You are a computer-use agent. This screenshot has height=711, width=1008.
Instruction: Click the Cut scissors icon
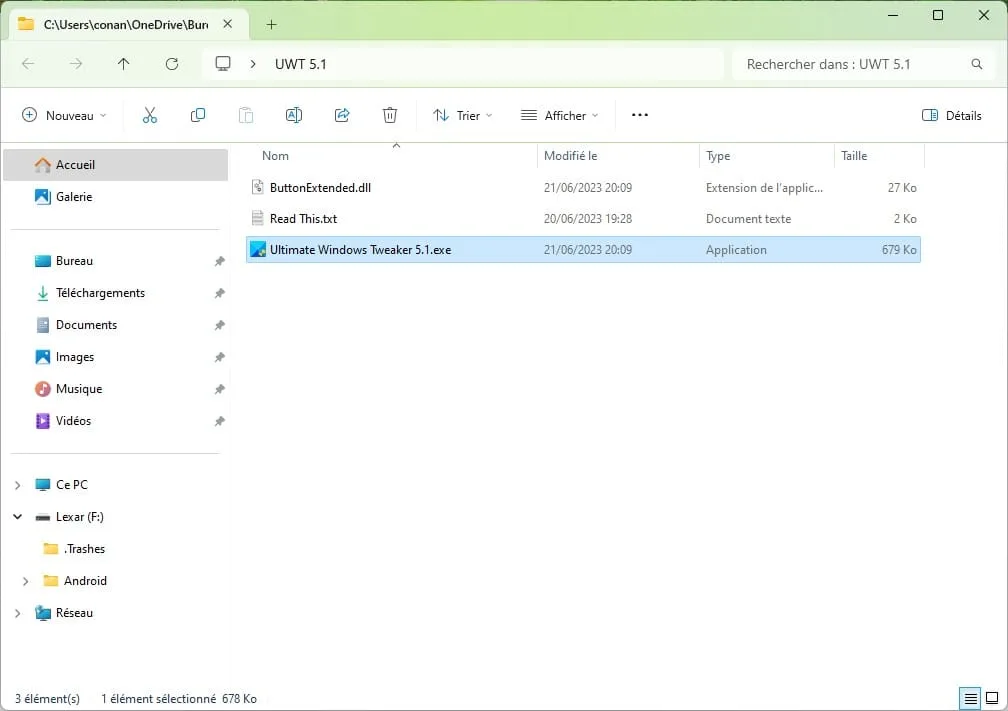pyautogui.click(x=150, y=116)
